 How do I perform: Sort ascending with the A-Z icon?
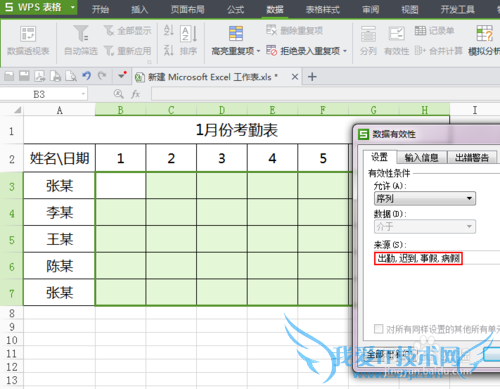(168, 30)
